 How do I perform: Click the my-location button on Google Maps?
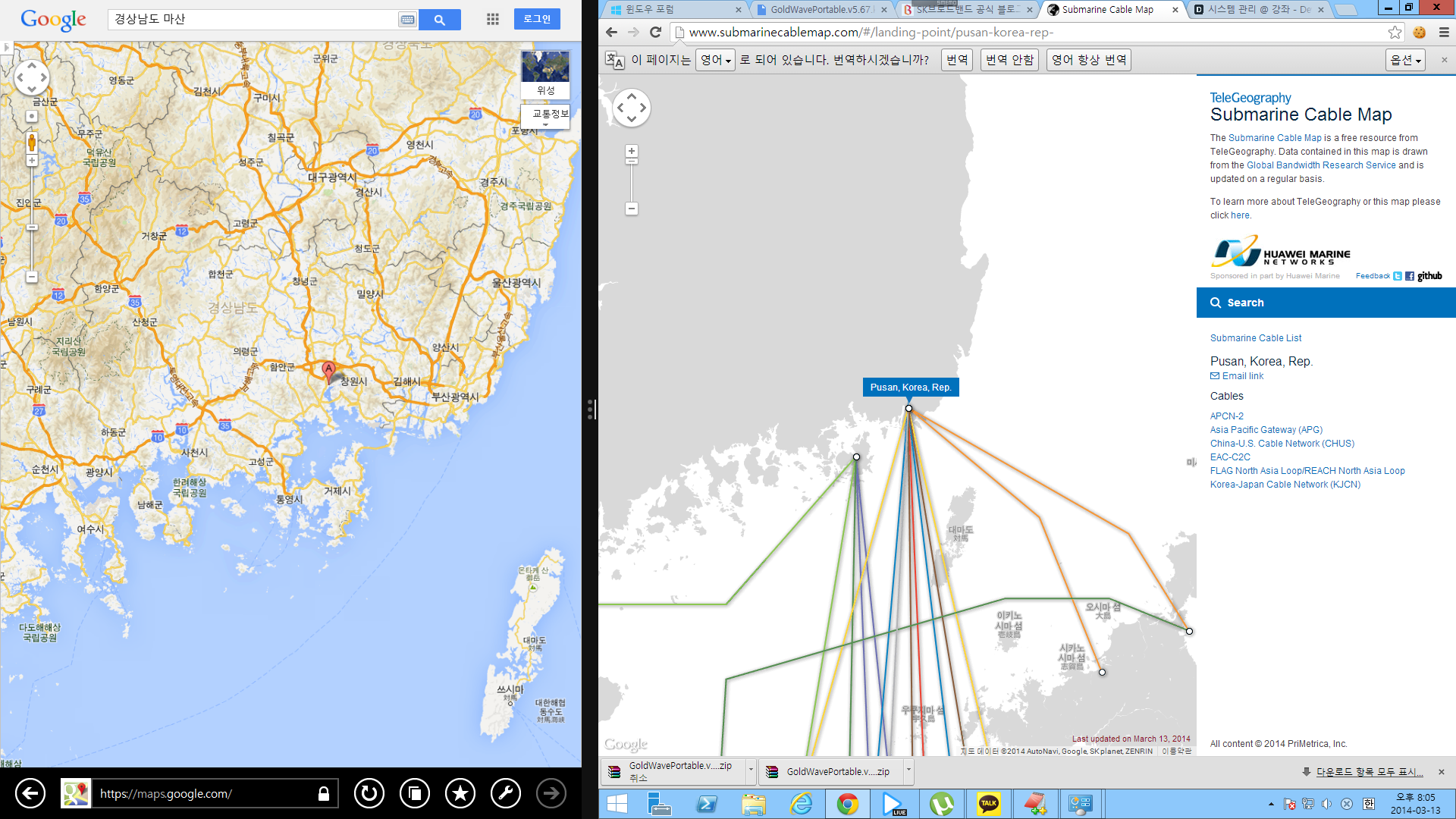tap(32, 116)
